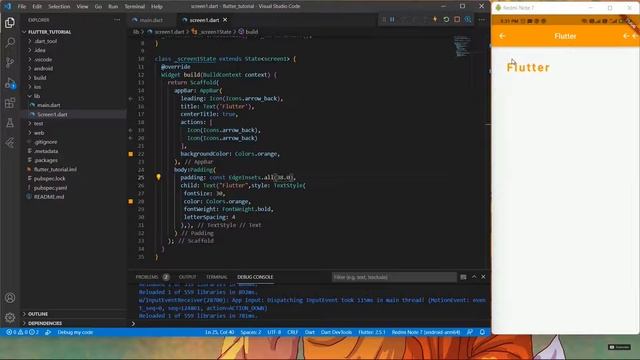Click errors and warnings status icon

tap(22, 332)
